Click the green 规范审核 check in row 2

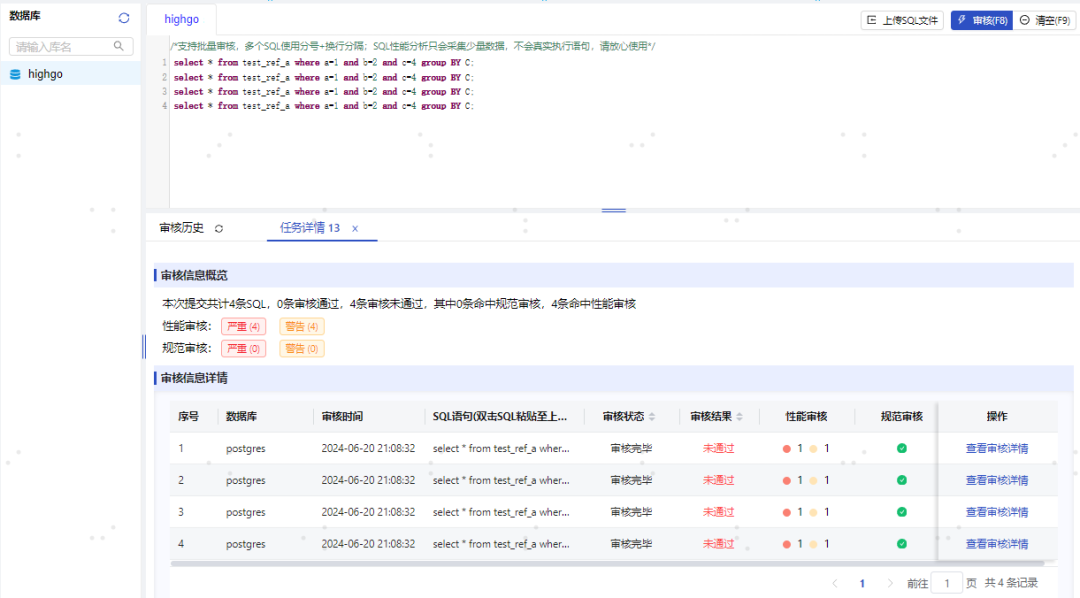(x=902, y=480)
